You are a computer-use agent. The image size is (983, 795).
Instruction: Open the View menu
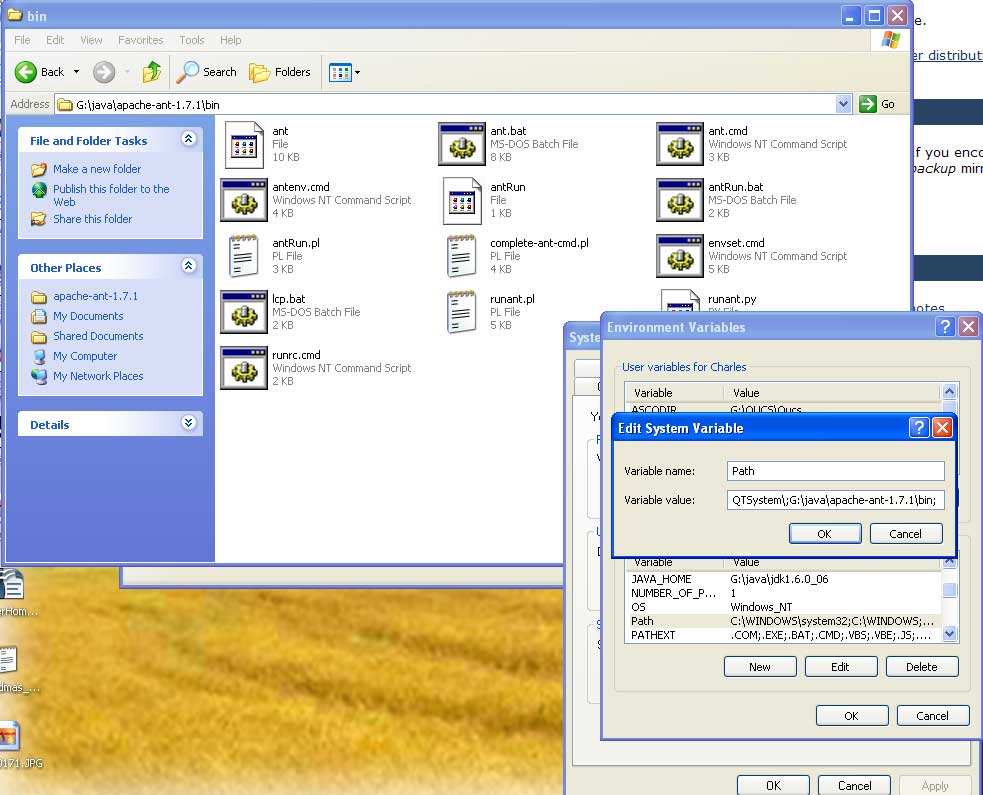click(x=91, y=40)
